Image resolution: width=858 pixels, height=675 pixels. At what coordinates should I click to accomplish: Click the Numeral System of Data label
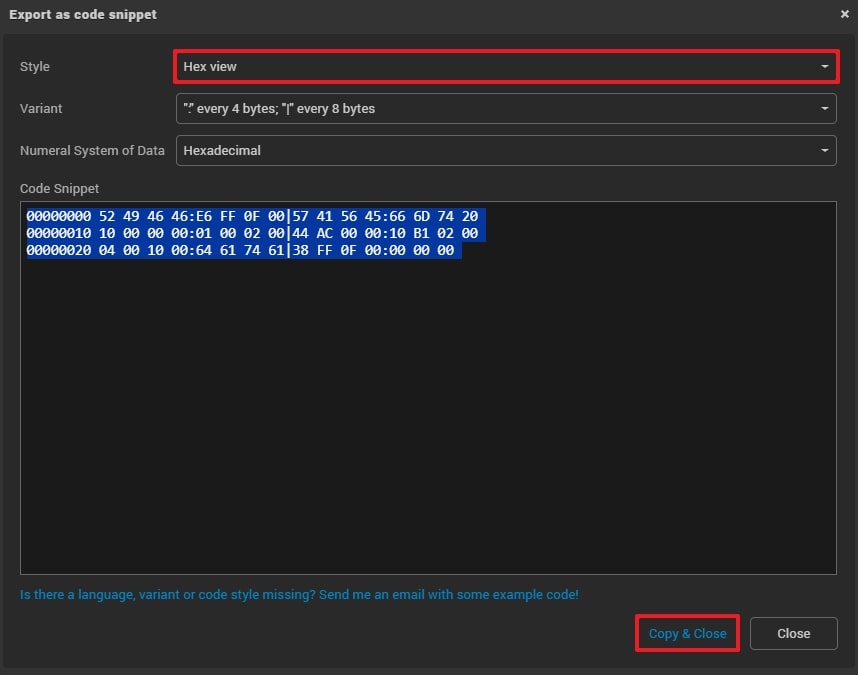[92, 151]
